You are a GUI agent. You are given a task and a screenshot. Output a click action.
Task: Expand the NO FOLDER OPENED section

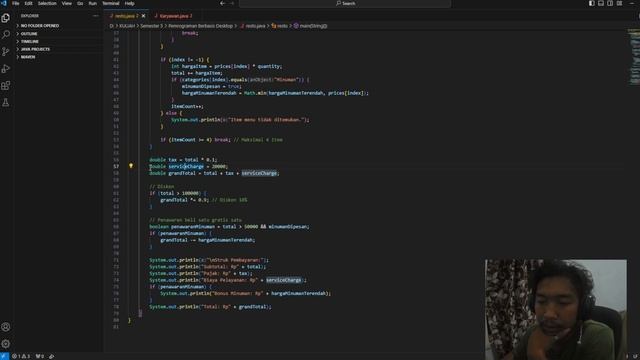point(59,26)
